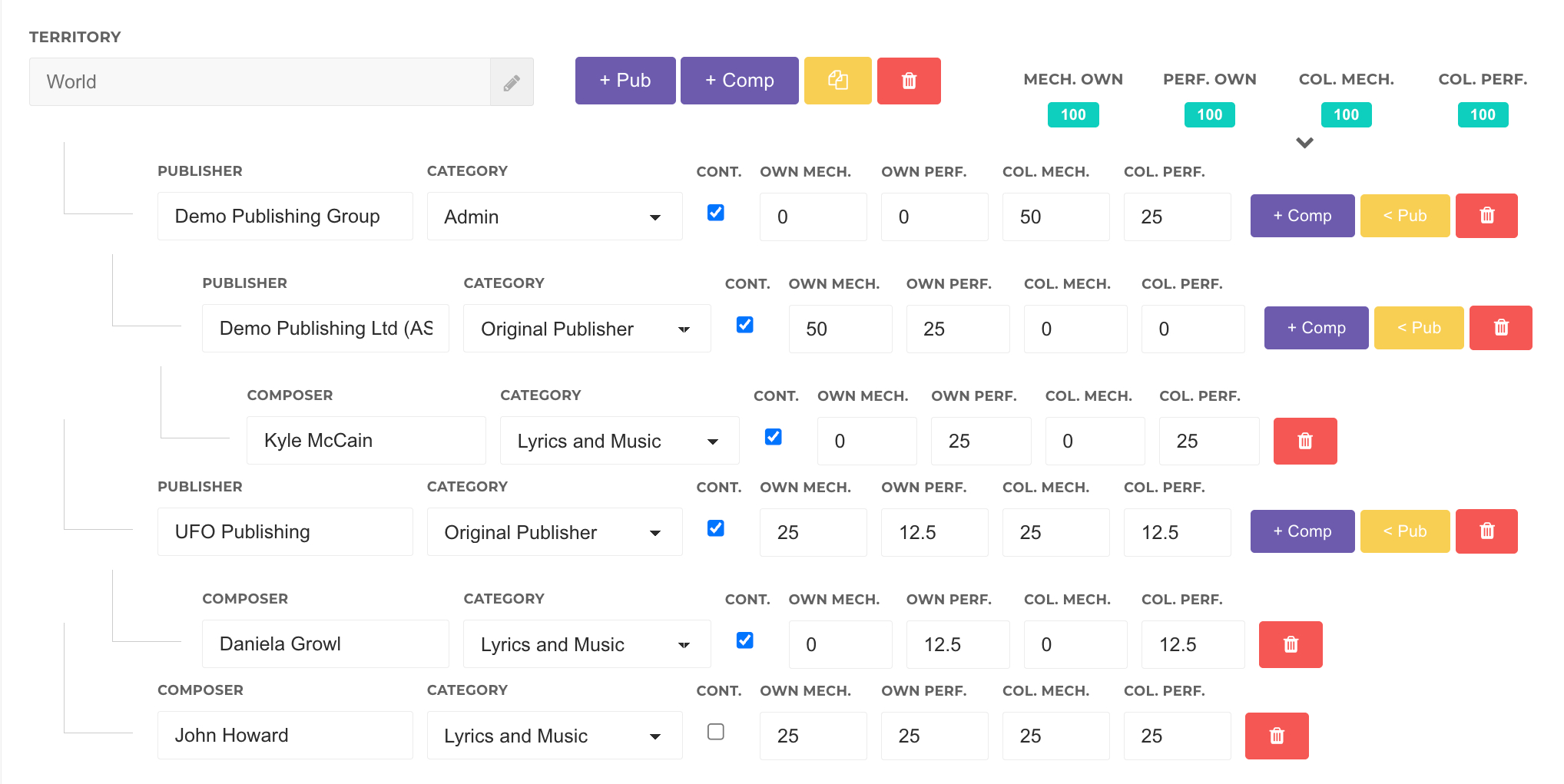Image resolution: width=1564 pixels, height=784 pixels.
Task: Click Own Mech. 0 for Kyle McCain
Action: [x=866, y=441]
